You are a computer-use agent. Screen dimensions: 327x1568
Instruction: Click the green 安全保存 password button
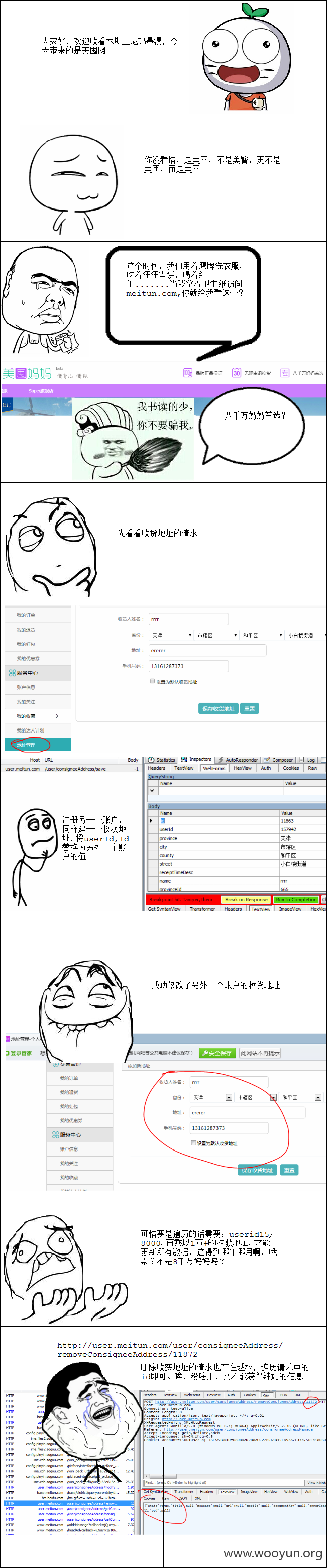tap(217, 1053)
